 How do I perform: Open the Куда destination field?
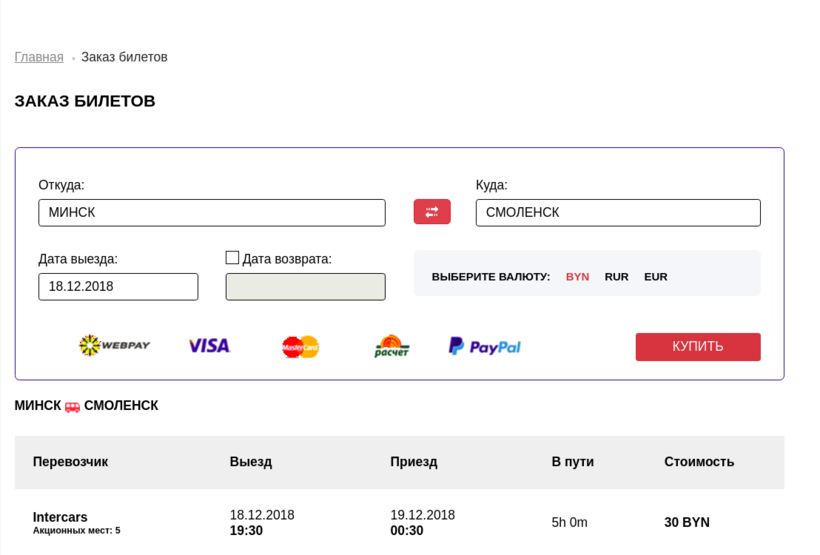pyautogui.click(x=617, y=213)
